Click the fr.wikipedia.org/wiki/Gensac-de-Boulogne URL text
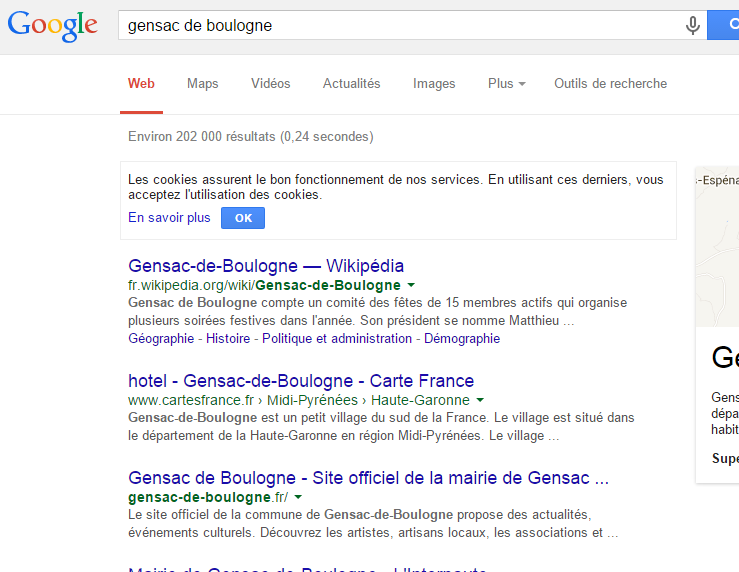Viewport: 739px width, 572px height. point(264,285)
